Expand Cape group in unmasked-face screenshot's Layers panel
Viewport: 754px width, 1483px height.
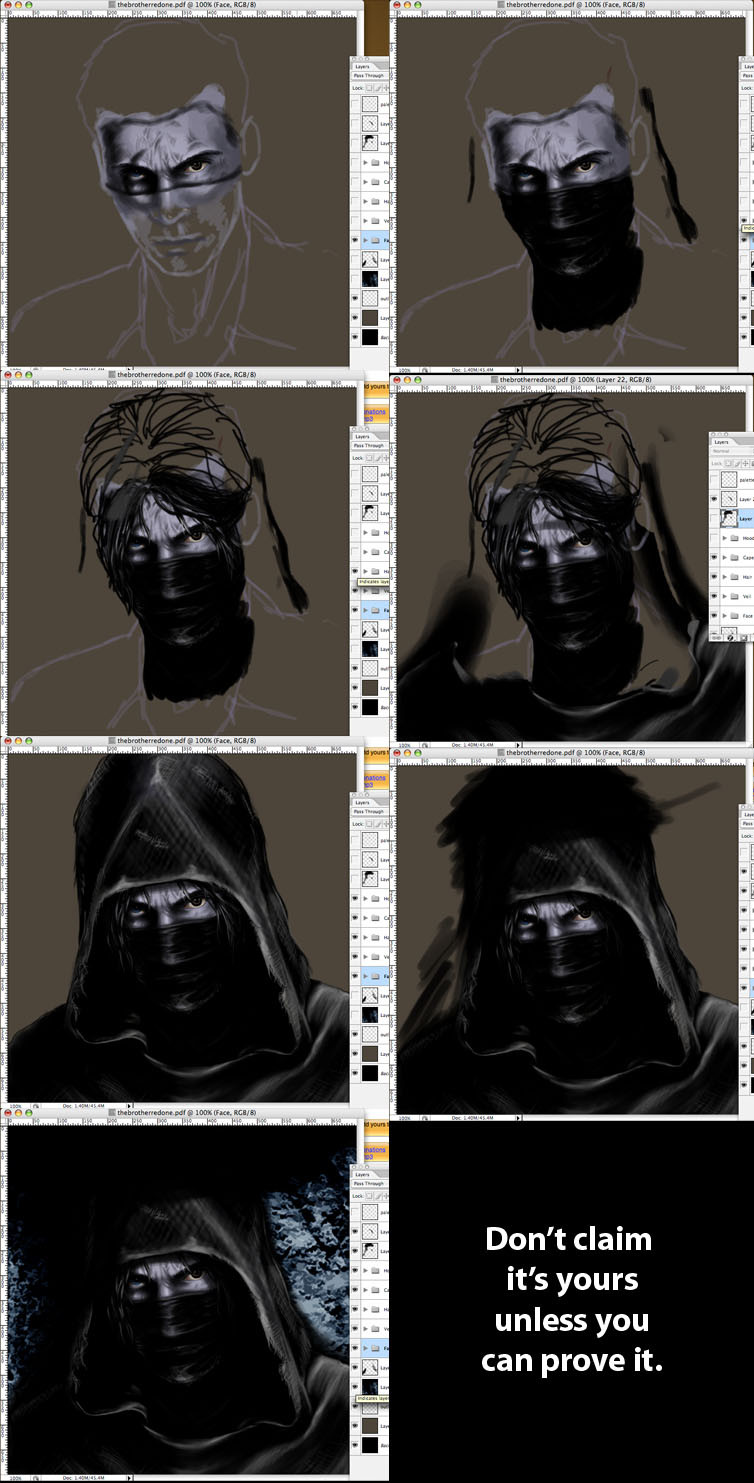[366, 182]
